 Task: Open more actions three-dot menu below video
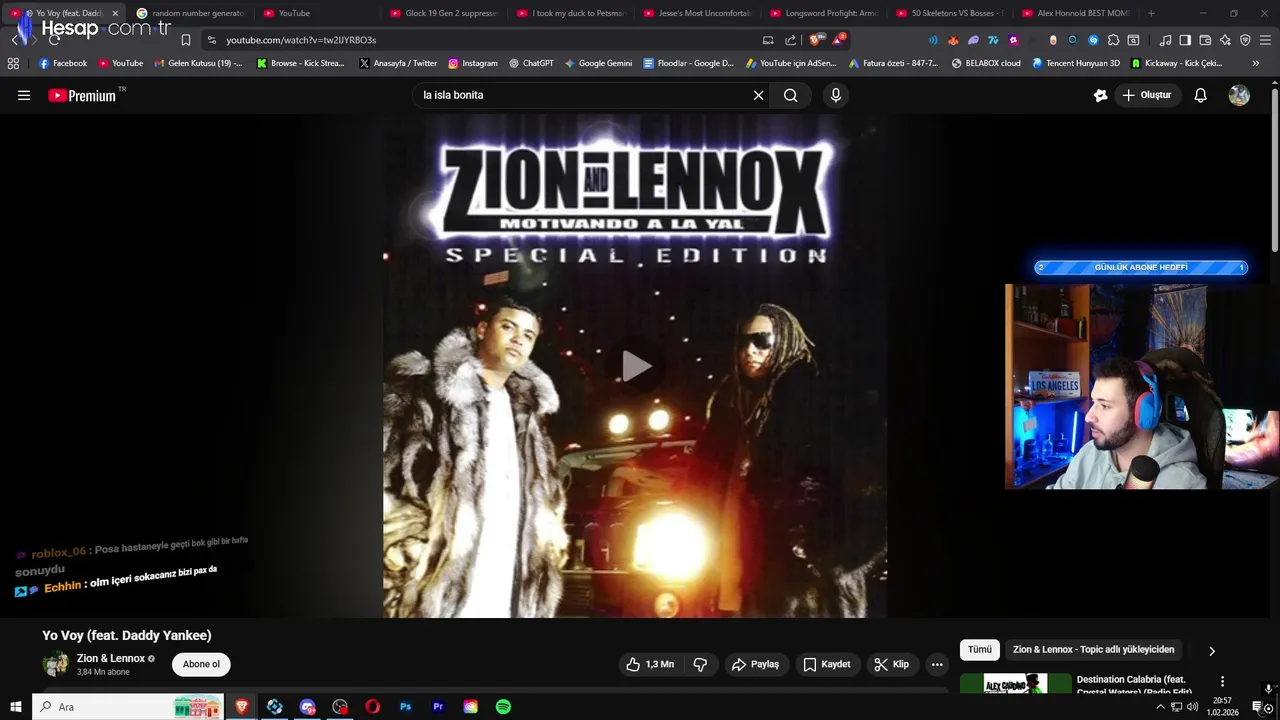(937, 664)
